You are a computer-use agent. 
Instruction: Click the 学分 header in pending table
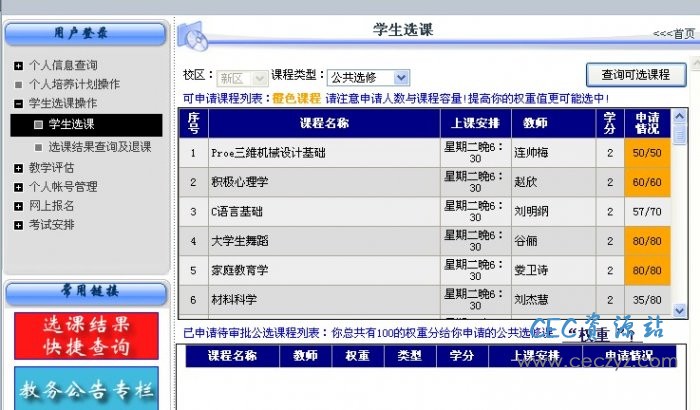click(462, 356)
